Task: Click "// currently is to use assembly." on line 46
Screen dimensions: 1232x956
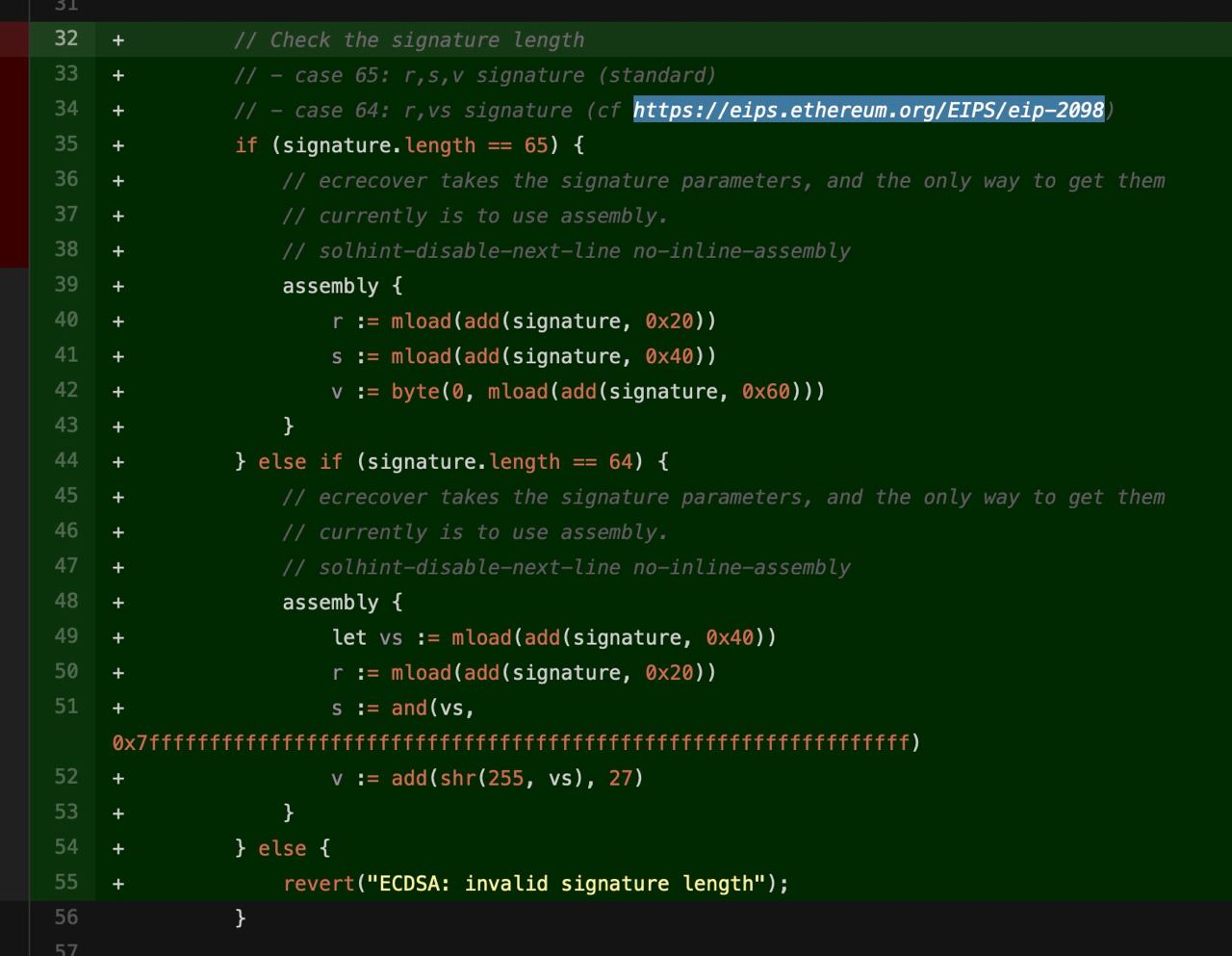Action: coord(475,532)
